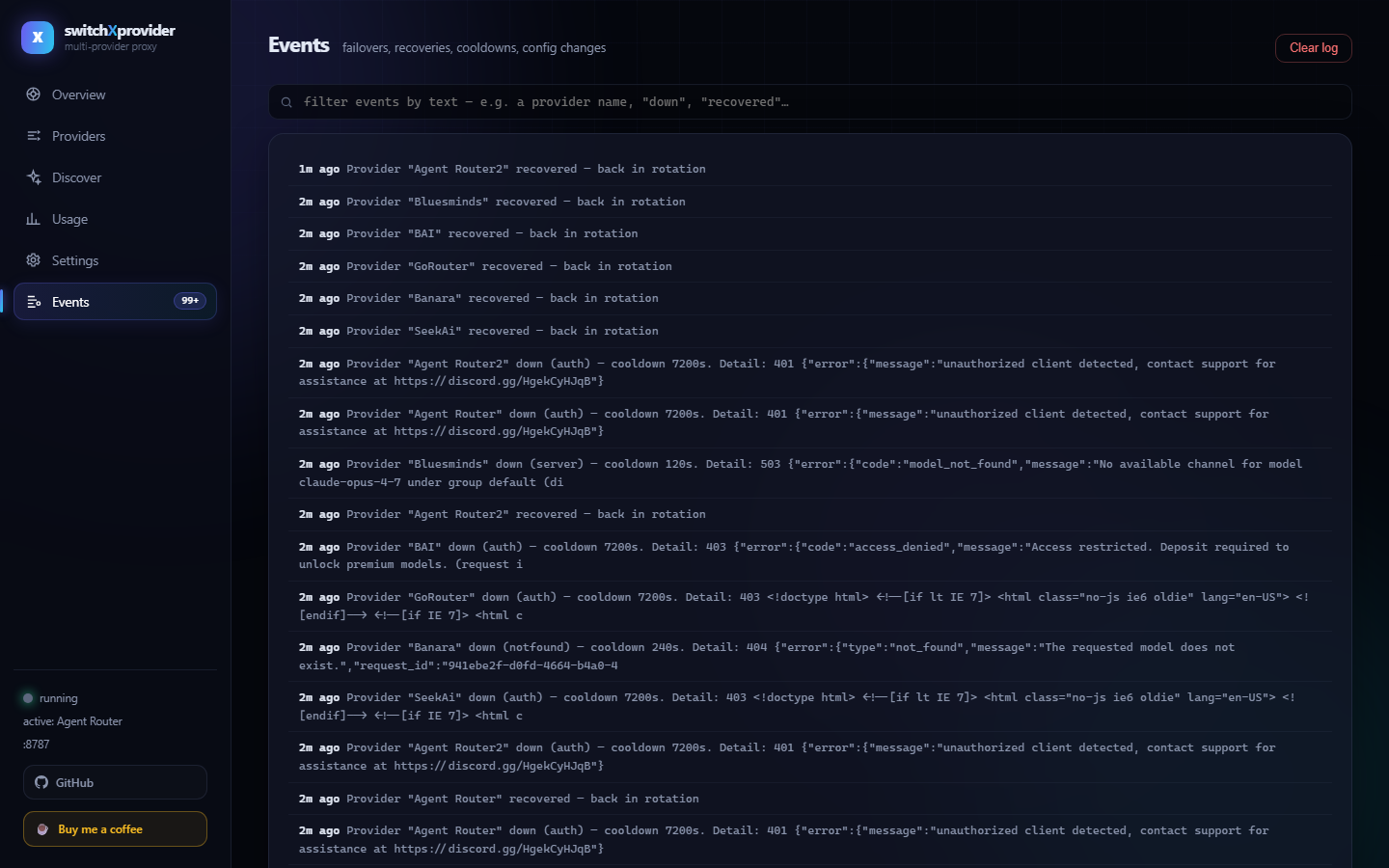Image resolution: width=1389 pixels, height=868 pixels.
Task: Click the running status dot
Action: click(28, 698)
